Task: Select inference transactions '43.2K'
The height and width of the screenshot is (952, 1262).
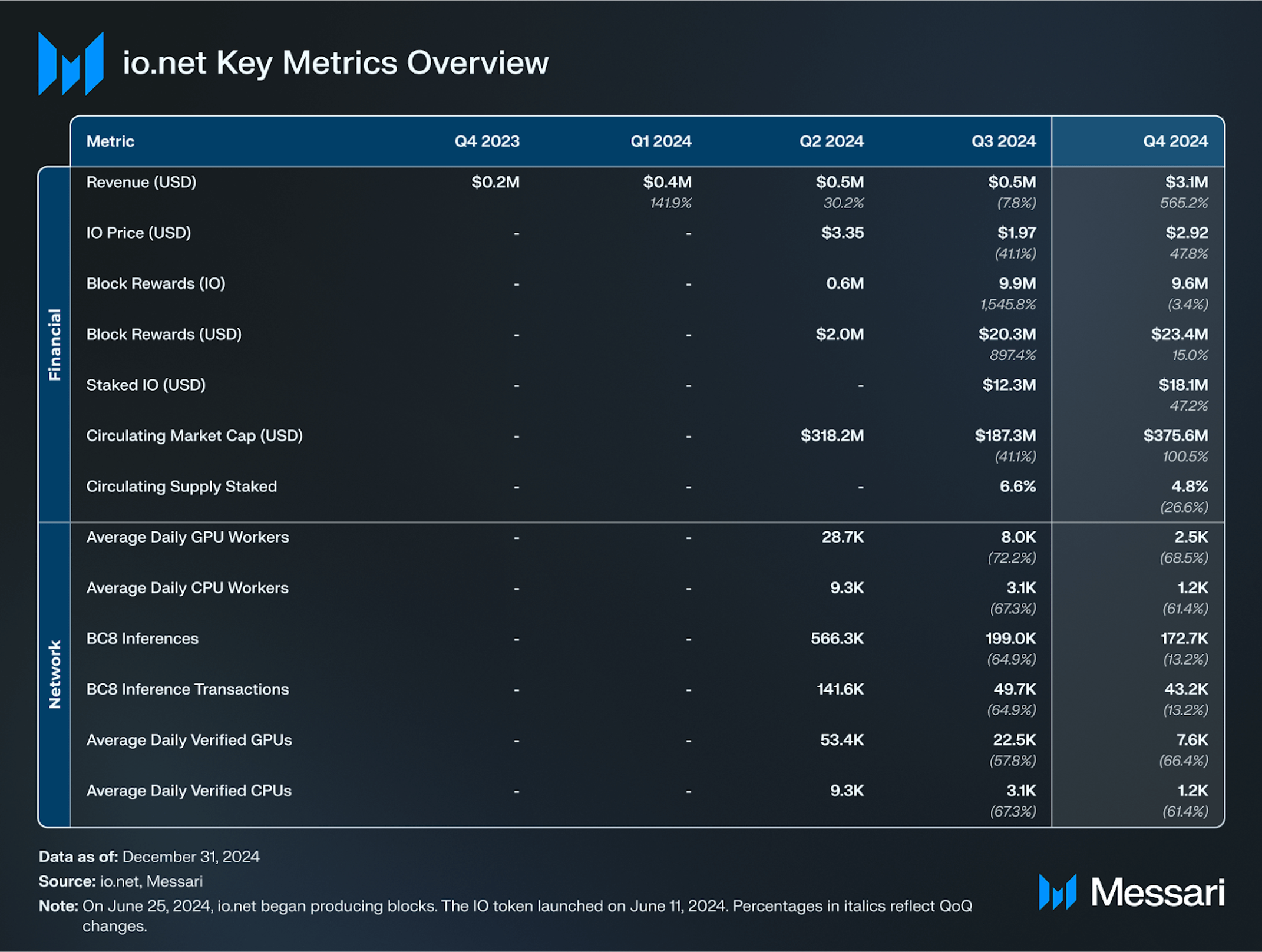Action: coord(1186,689)
